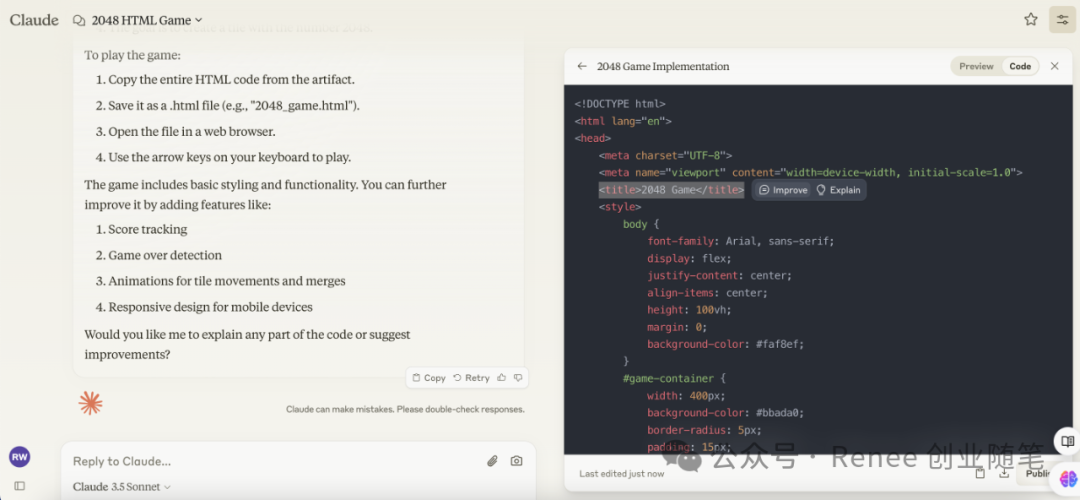Copy the artifact code via clipboard icon
Screen dimensions: 1080x500
coord(980,473)
